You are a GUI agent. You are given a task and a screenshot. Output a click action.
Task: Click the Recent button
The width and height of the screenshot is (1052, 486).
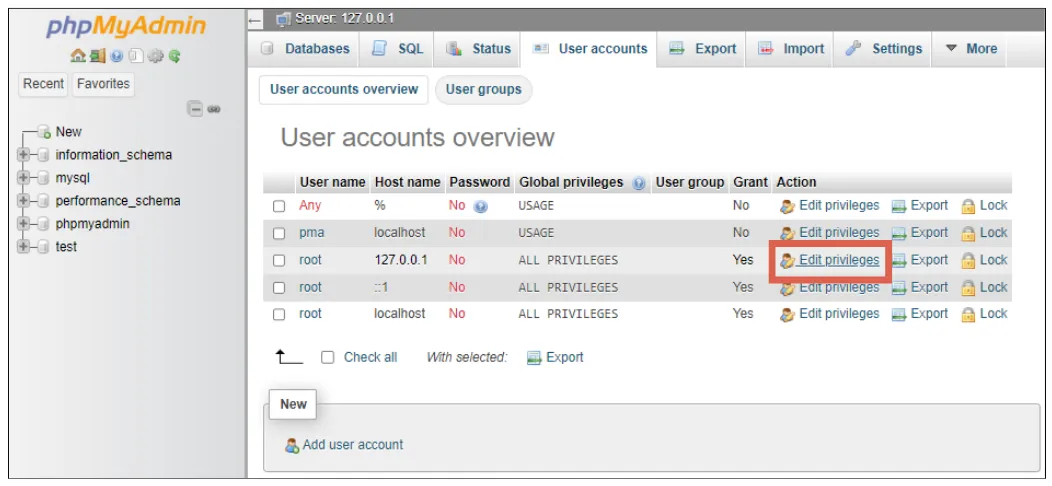(x=44, y=85)
